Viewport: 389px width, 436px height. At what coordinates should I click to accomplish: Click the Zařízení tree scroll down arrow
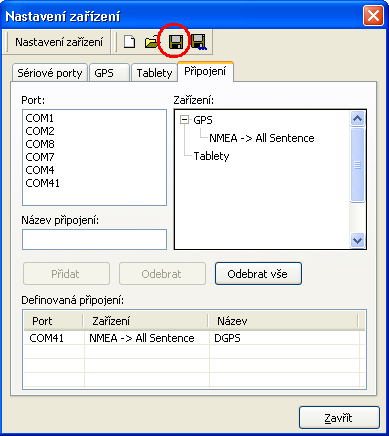coord(358,240)
